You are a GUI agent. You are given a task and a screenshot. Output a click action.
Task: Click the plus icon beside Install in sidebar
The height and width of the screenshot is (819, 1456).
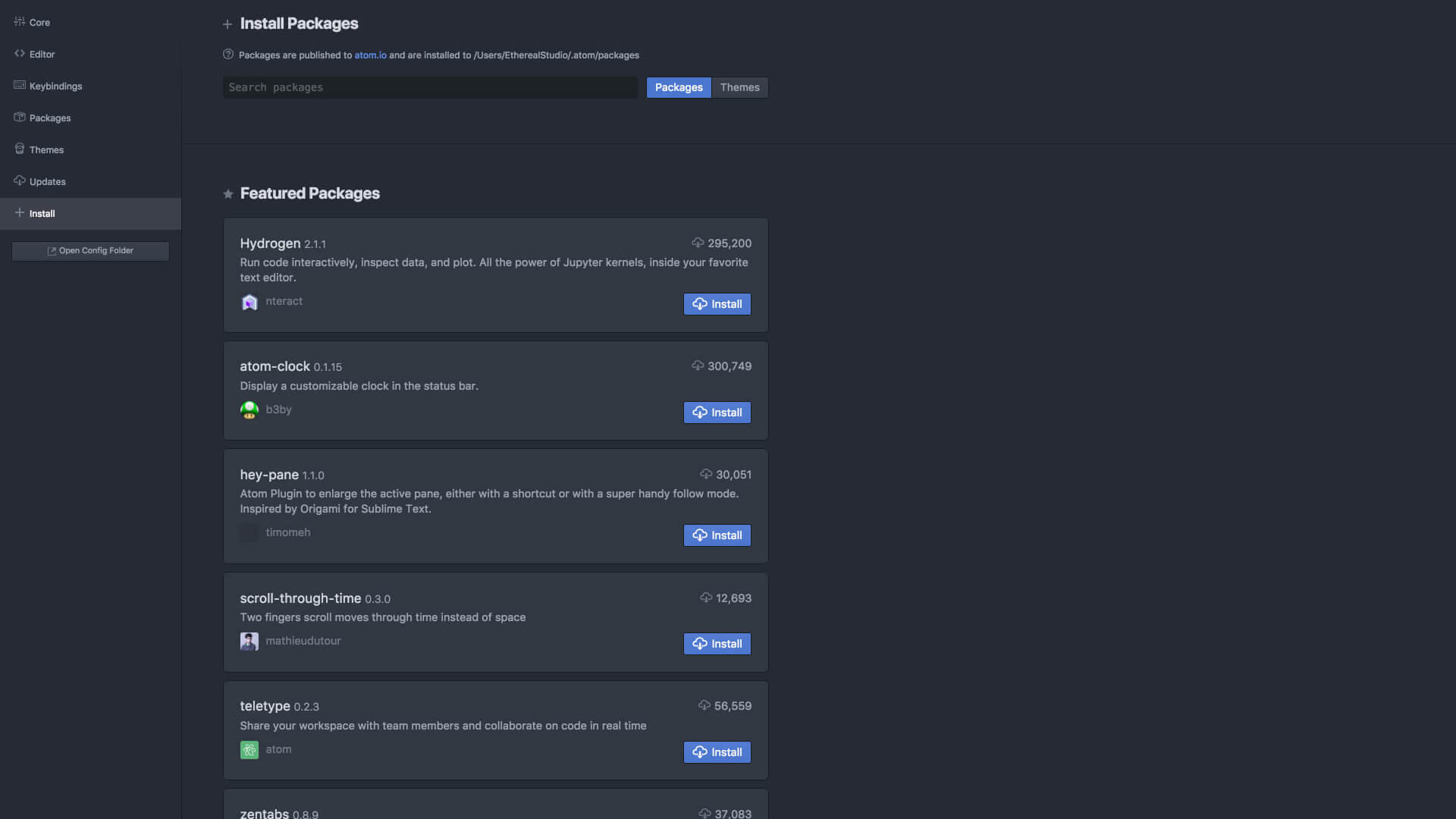point(20,213)
